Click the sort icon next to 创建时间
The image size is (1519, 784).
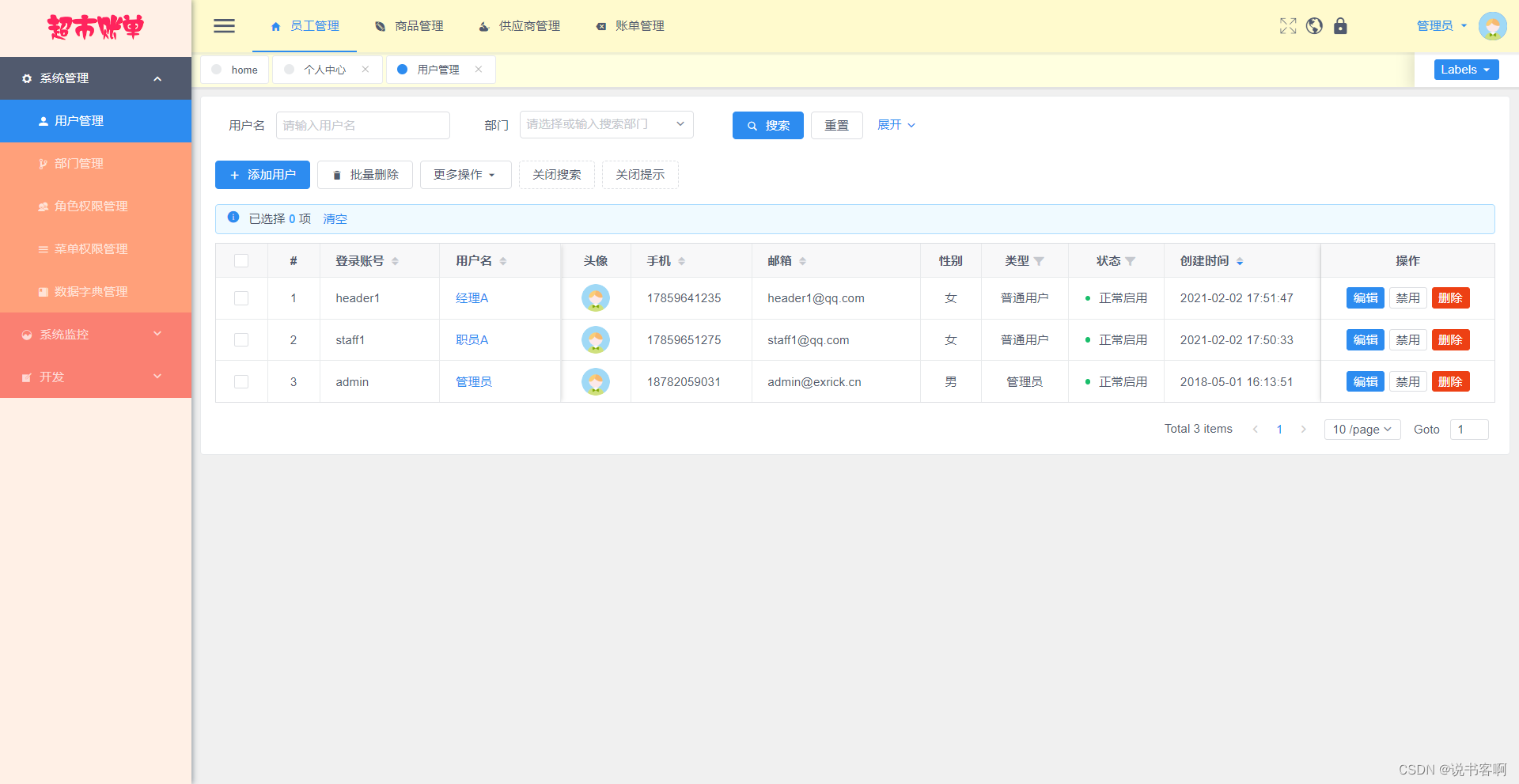1240,261
